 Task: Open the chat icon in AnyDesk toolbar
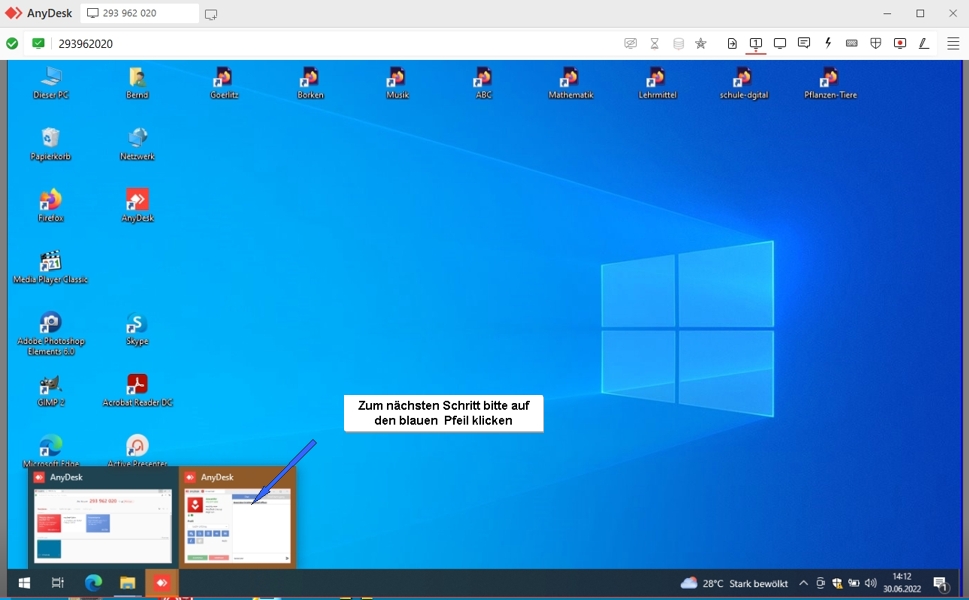[x=804, y=43]
